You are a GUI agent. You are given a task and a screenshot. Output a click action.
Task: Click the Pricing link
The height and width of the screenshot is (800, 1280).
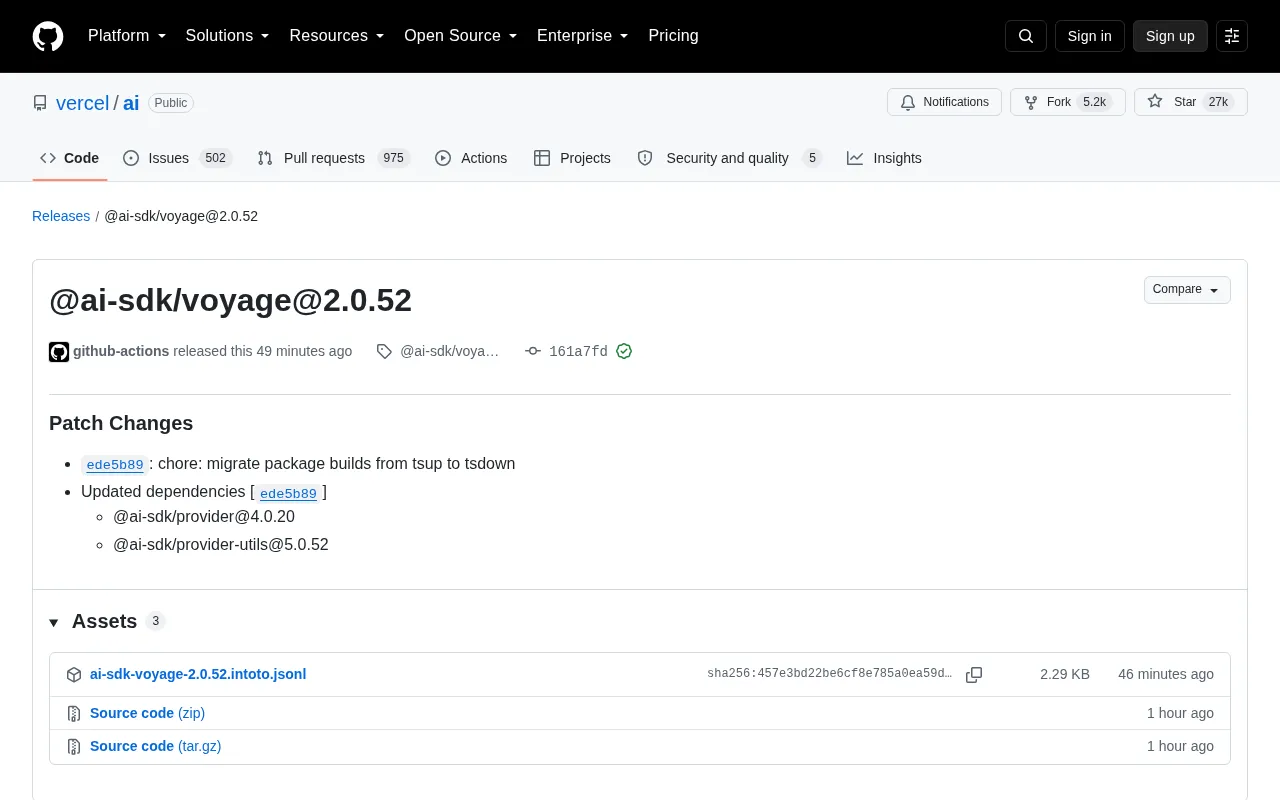tap(673, 36)
